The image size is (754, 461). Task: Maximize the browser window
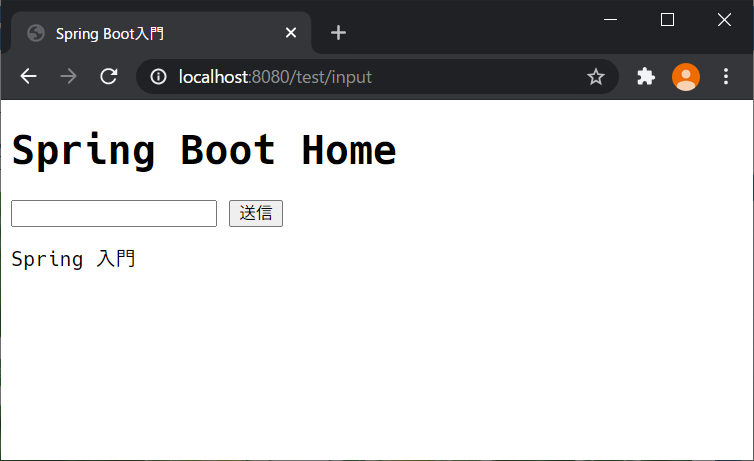[667, 20]
